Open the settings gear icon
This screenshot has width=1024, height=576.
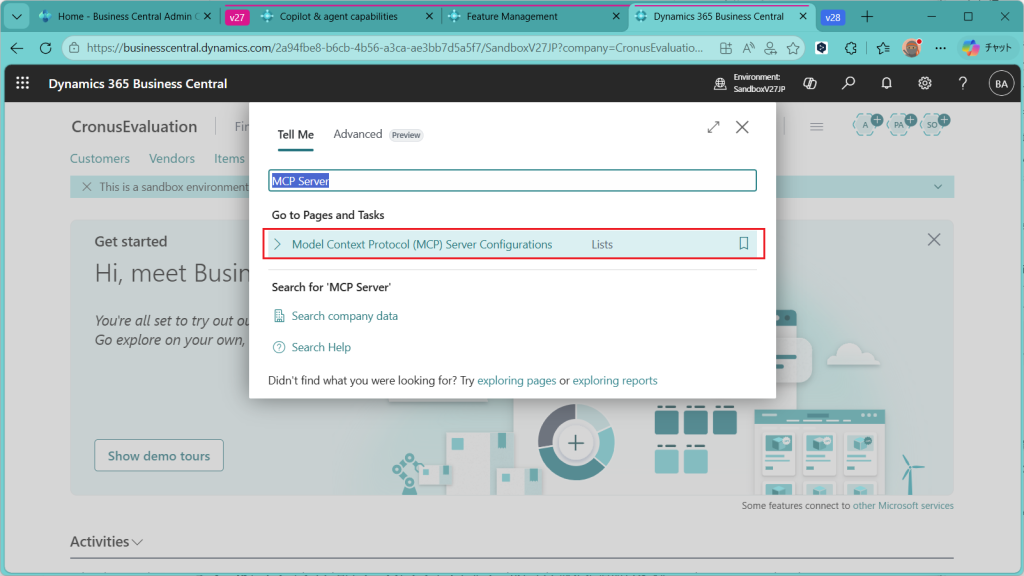tap(925, 84)
